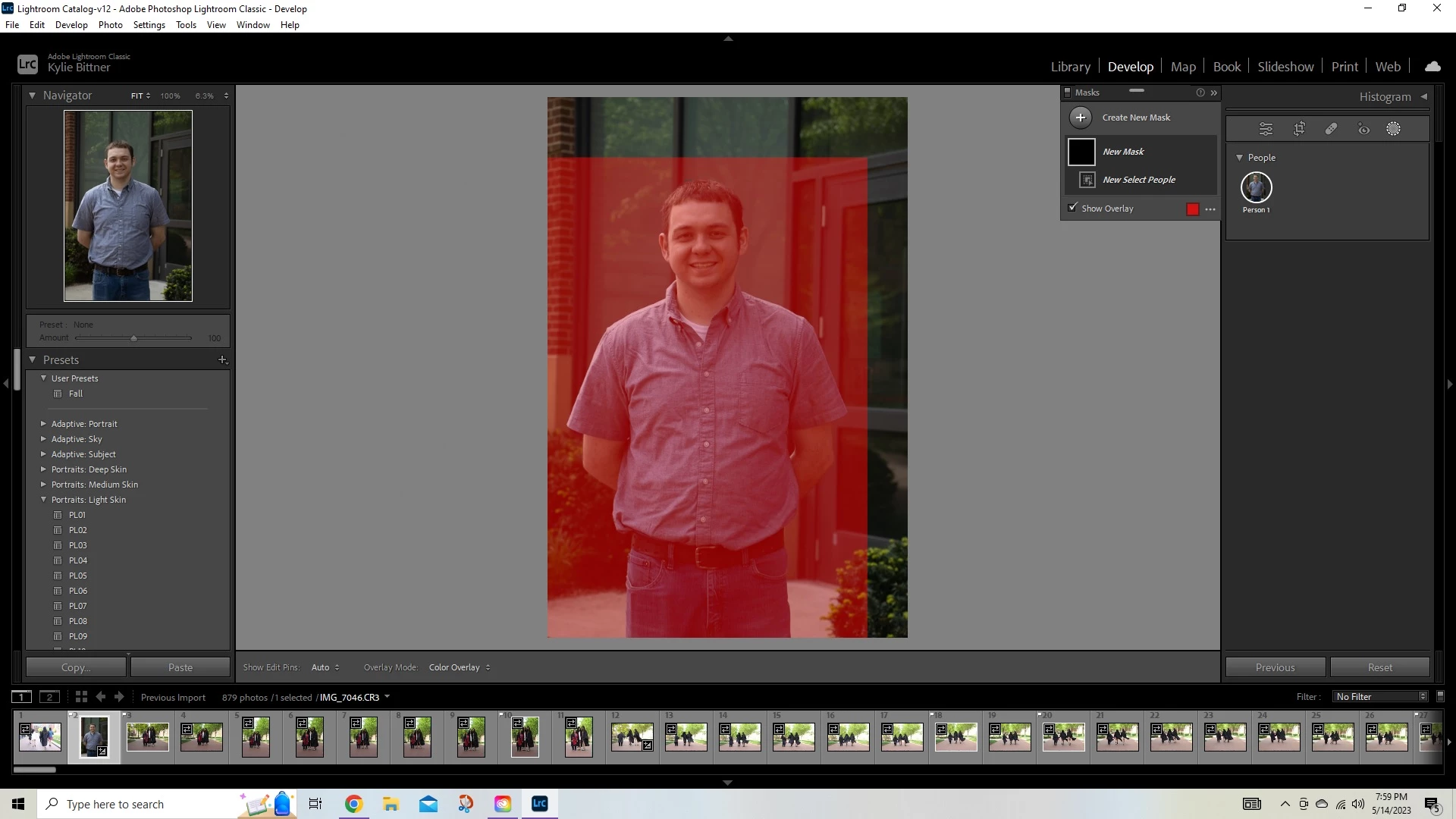Expand the Adaptive: Portrait preset group
The width and height of the screenshot is (1456, 819).
43,424
